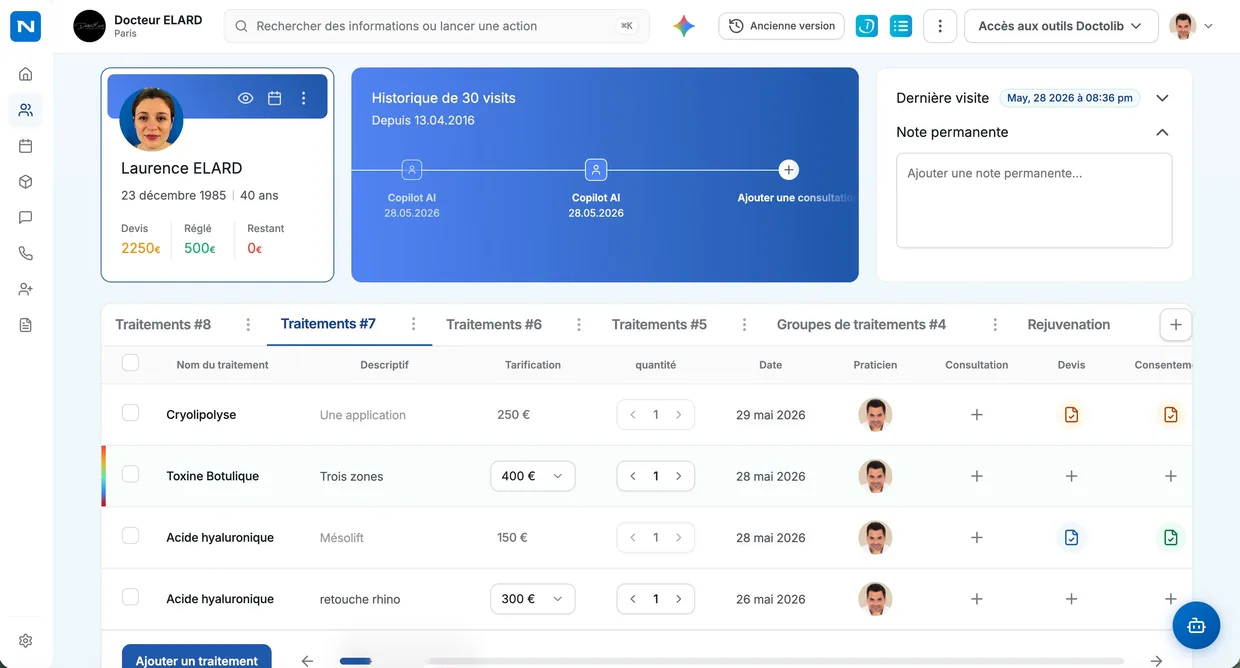This screenshot has height=668, width=1240.
Task: Decrease retouche rhino quantity
Action: [633, 599]
